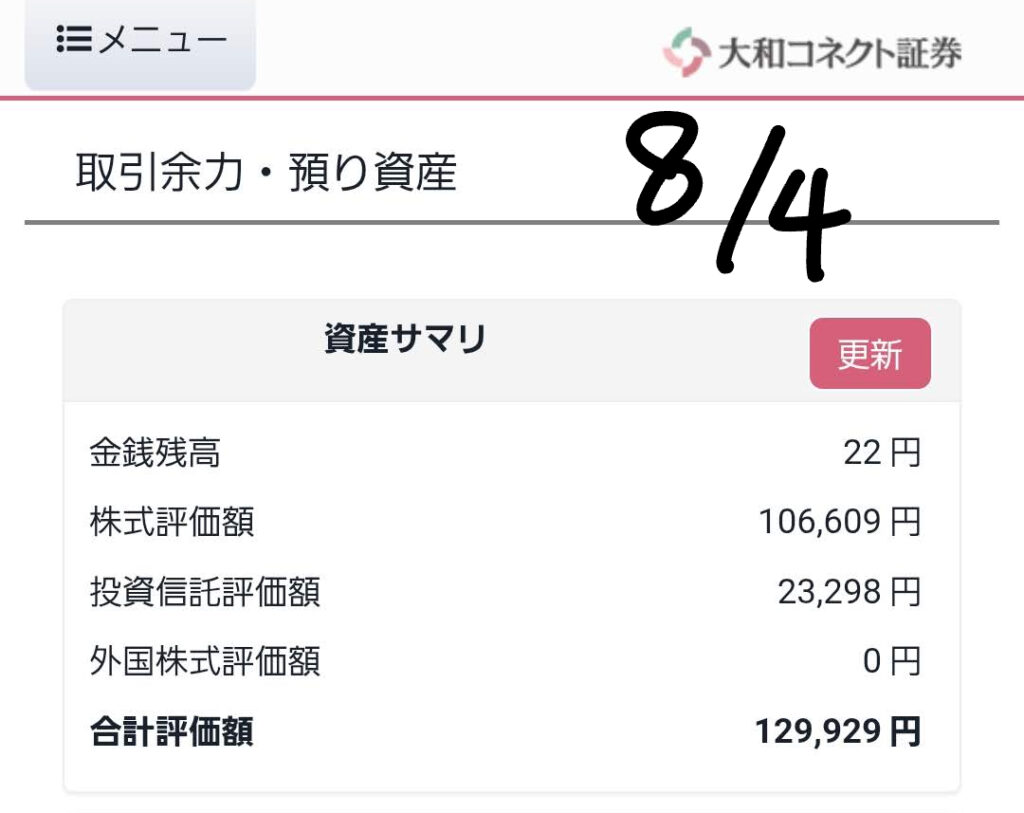Screen dimensions: 1024x813
Task: Select the 投資信託評価額 row label
Action: tap(205, 592)
